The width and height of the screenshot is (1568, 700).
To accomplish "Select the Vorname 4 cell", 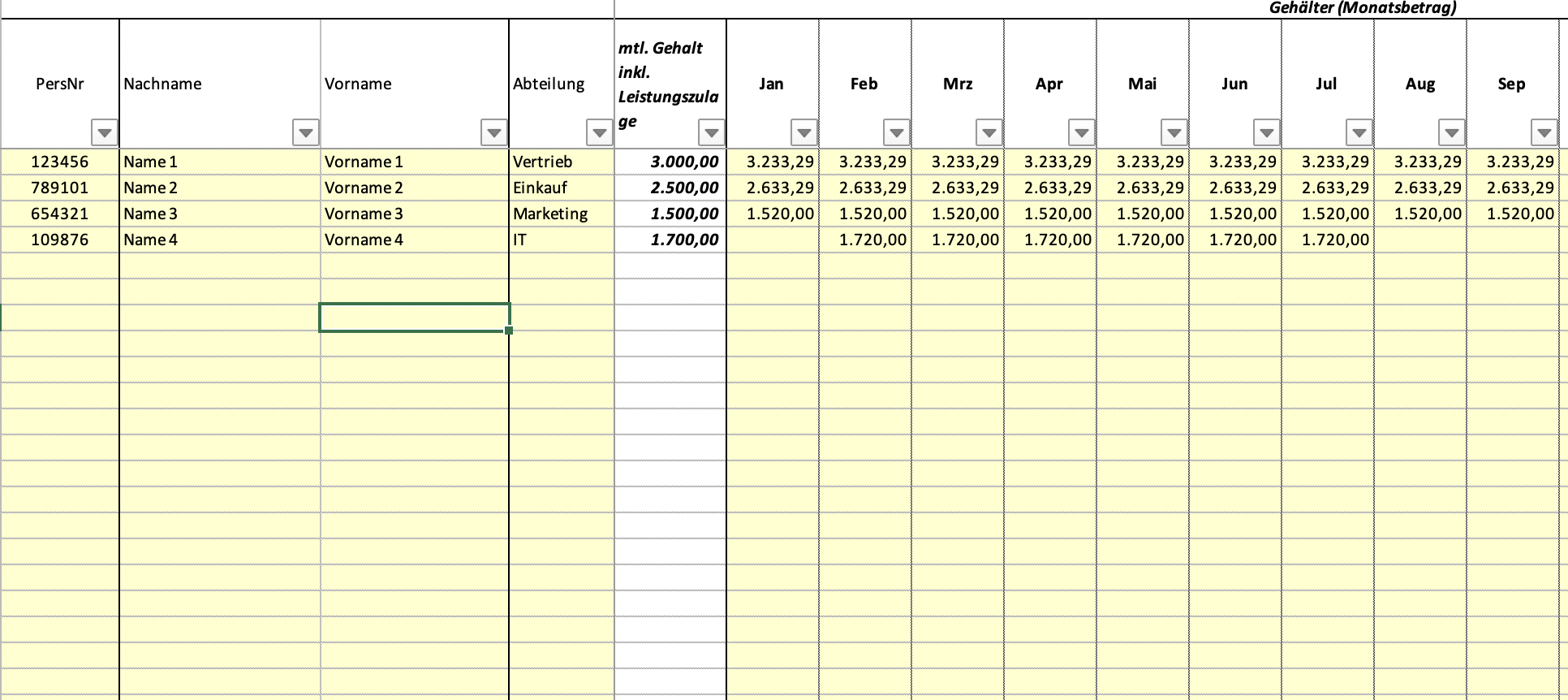I will pos(415,240).
